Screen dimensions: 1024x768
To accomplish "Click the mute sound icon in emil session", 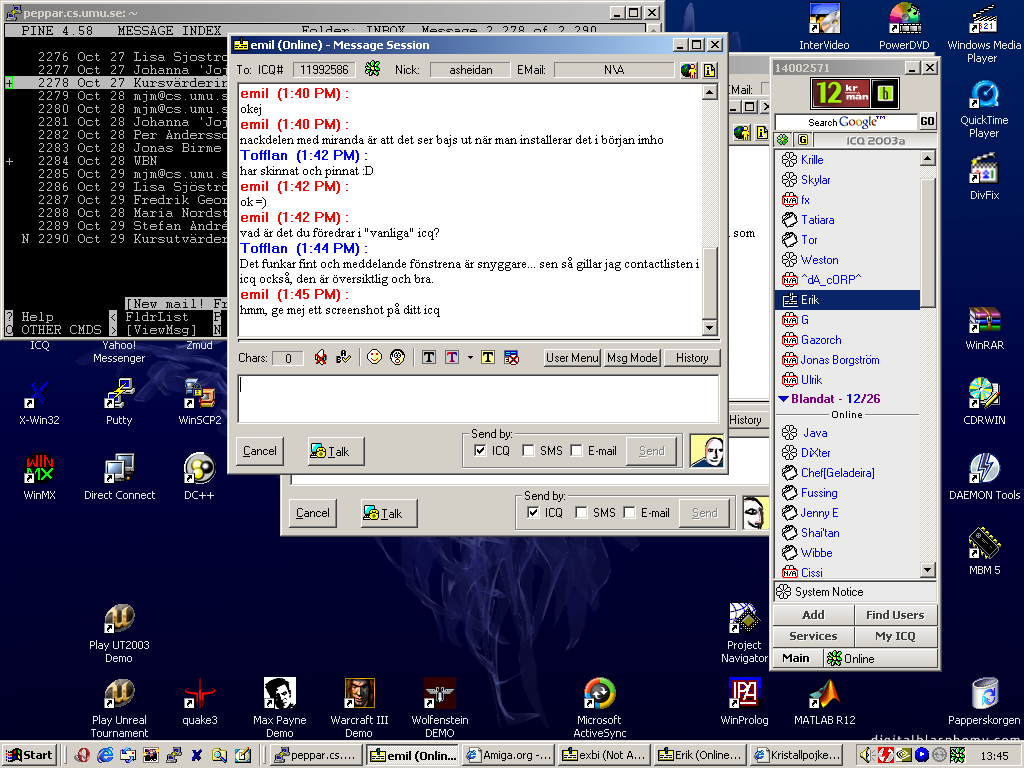I will tap(321, 357).
